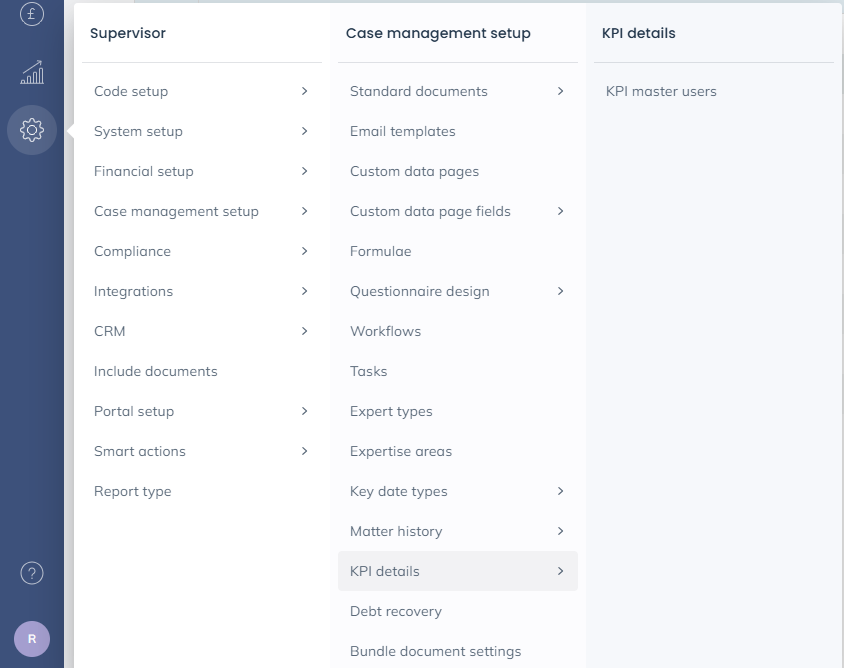The width and height of the screenshot is (844, 668).
Task: Click the settings gear icon
Action: coord(32,130)
